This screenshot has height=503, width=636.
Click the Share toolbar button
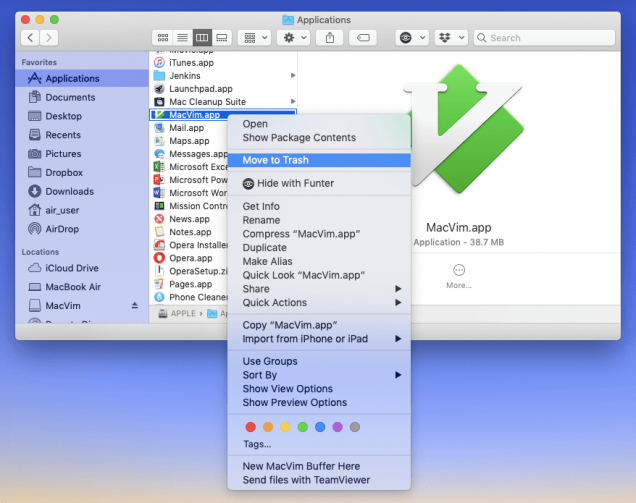coord(330,38)
